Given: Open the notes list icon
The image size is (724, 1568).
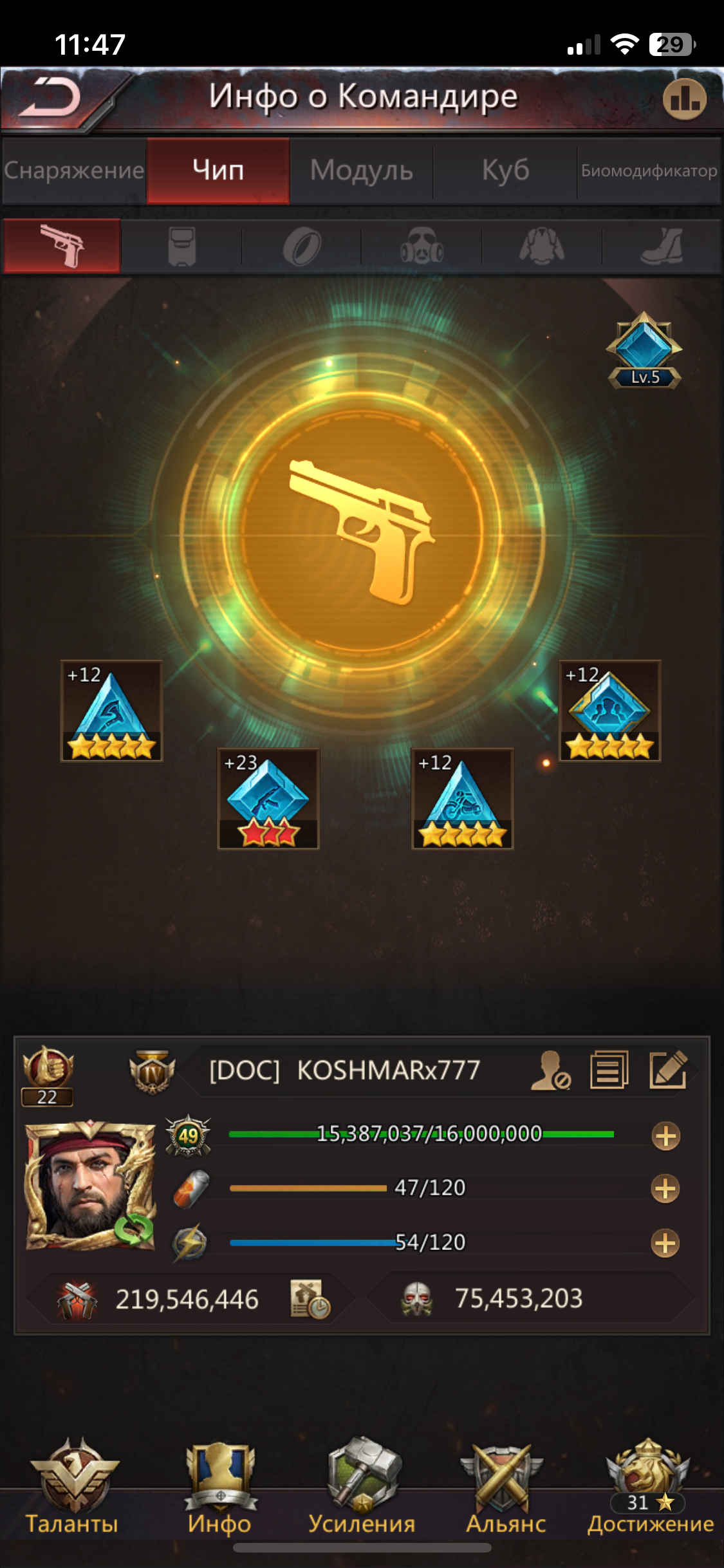Looking at the screenshot, I should (609, 1070).
